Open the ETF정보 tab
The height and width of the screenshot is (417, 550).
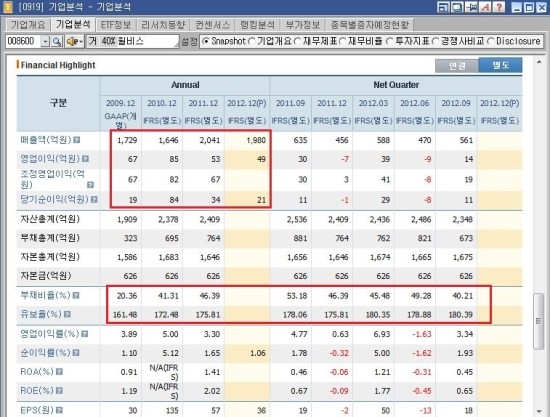(116, 25)
